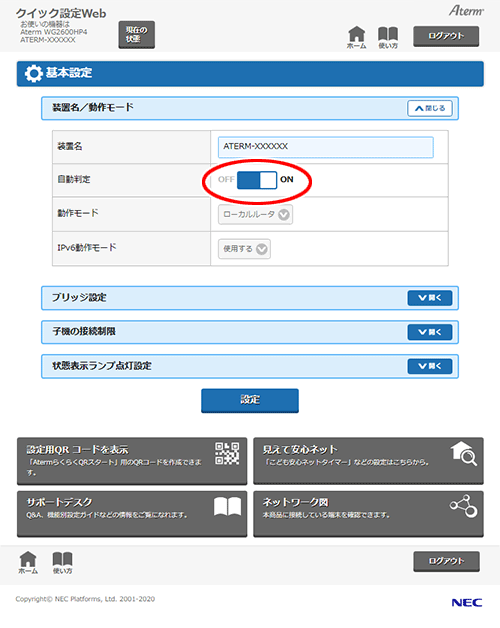Expand the ブリッジ設定 section
The image size is (500, 628).
(x=430, y=298)
